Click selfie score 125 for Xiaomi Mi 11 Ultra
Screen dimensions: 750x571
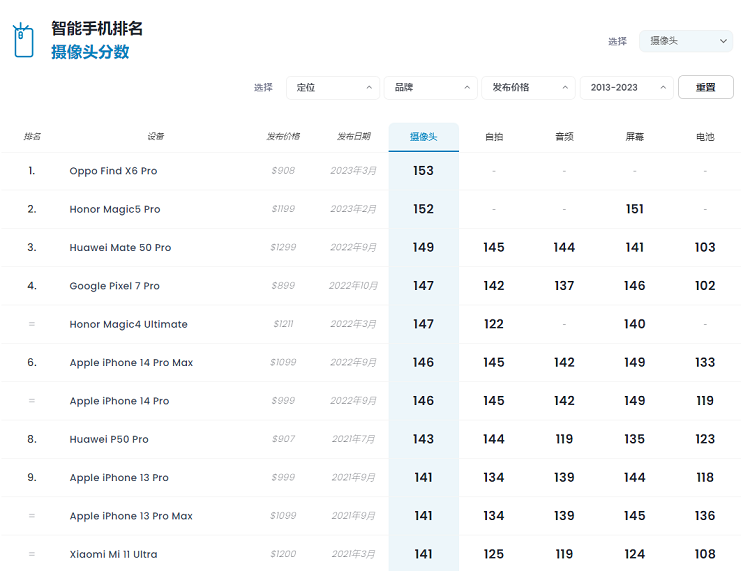494,554
